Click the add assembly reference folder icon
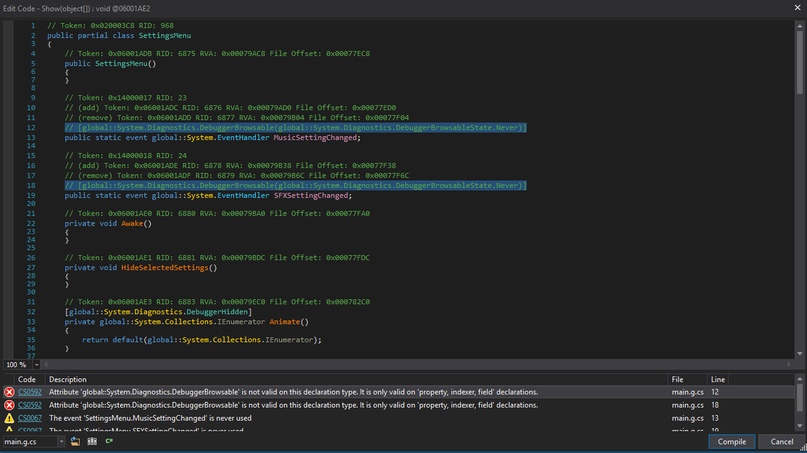The image size is (807, 453). [x=75, y=441]
